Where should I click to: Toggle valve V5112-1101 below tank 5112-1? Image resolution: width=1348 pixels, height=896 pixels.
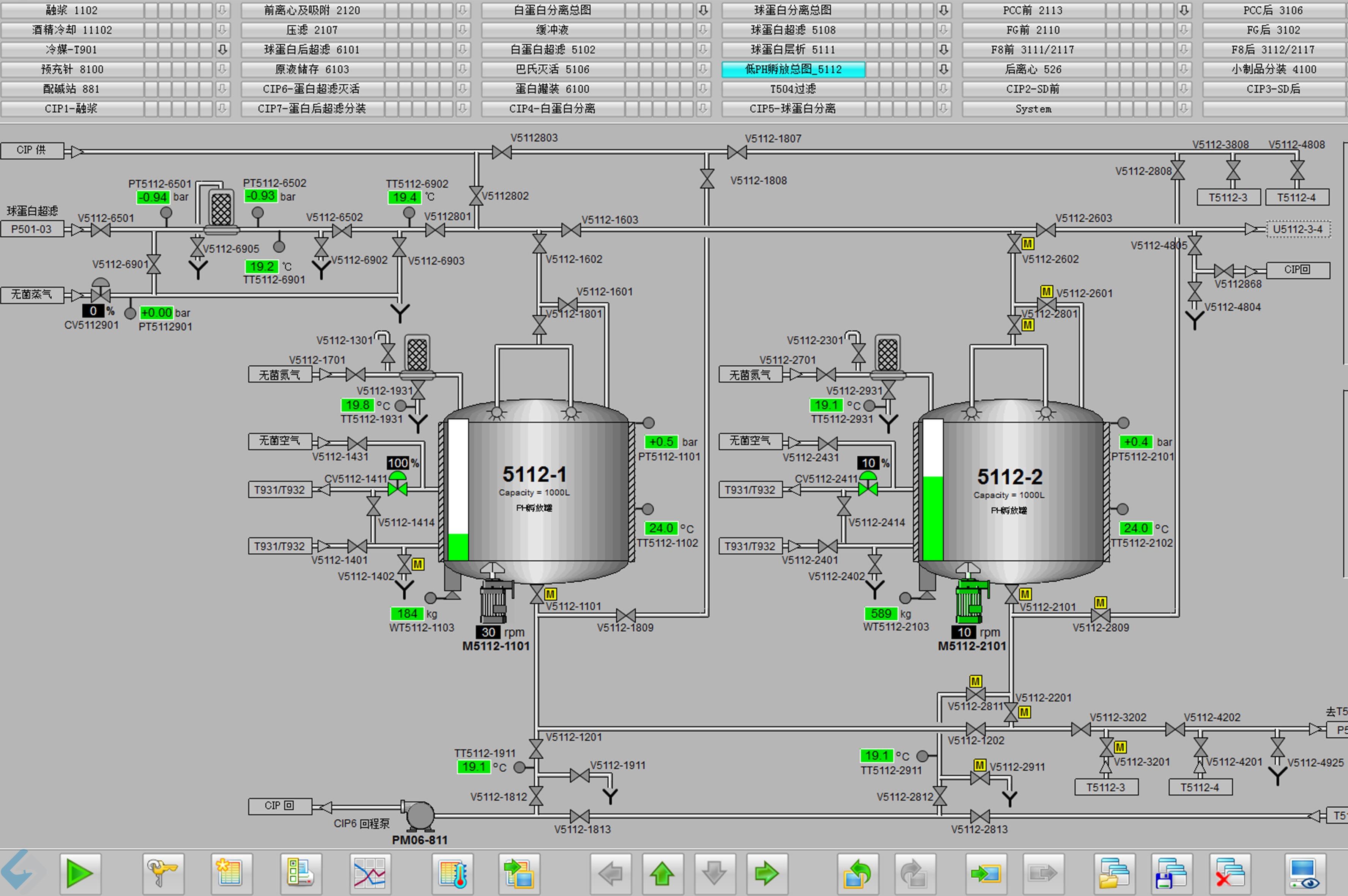point(537,595)
